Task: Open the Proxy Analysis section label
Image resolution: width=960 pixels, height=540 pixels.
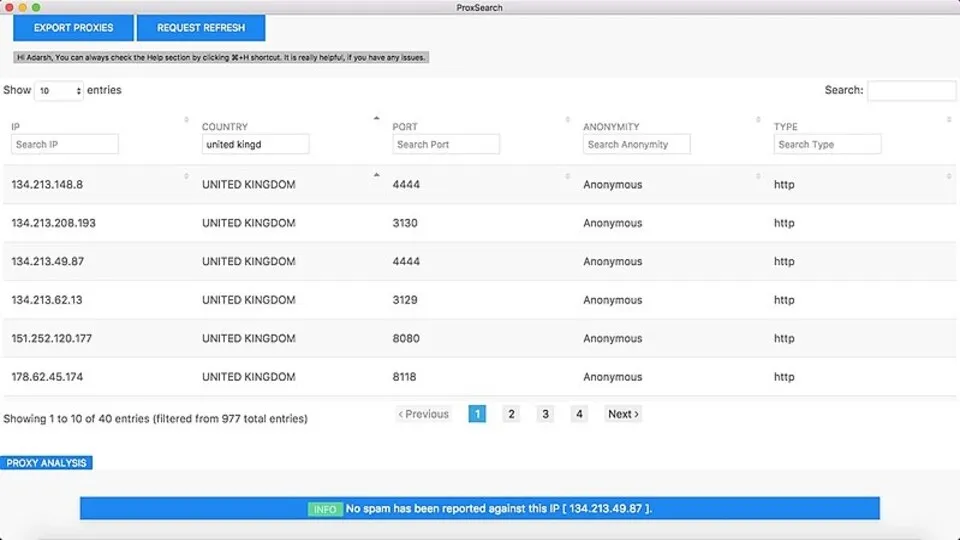Action: pos(47,463)
